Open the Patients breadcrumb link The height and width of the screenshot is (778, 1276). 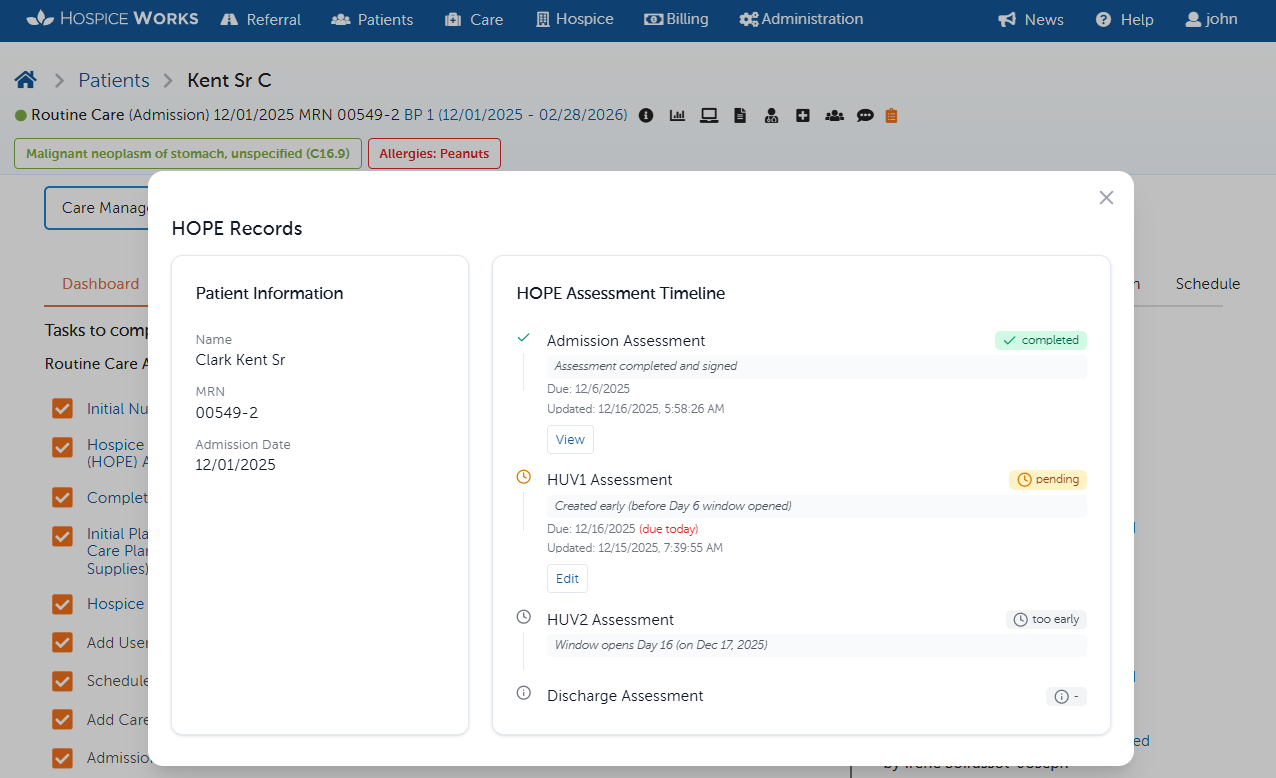114,79
